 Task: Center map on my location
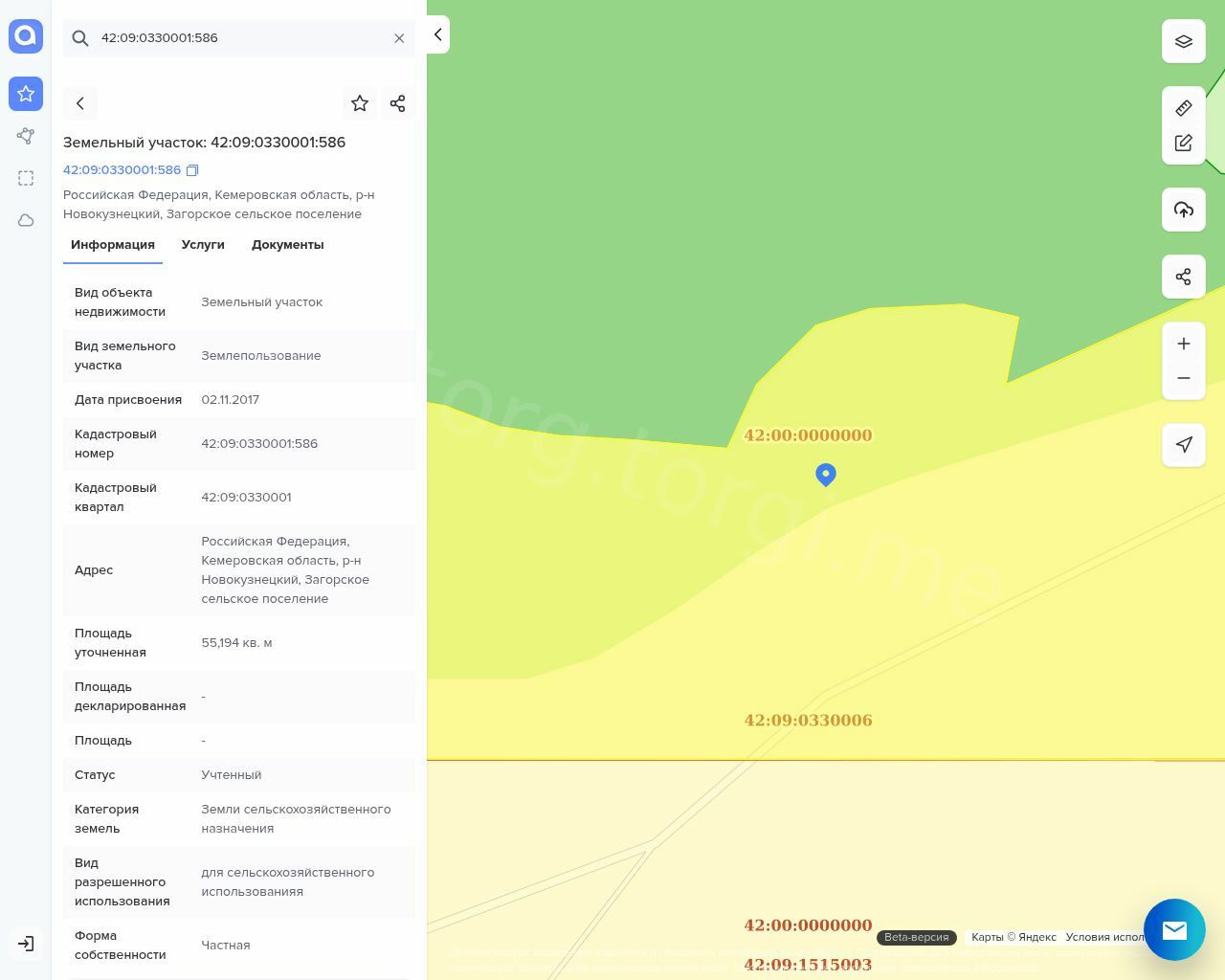click(1183, 445)
